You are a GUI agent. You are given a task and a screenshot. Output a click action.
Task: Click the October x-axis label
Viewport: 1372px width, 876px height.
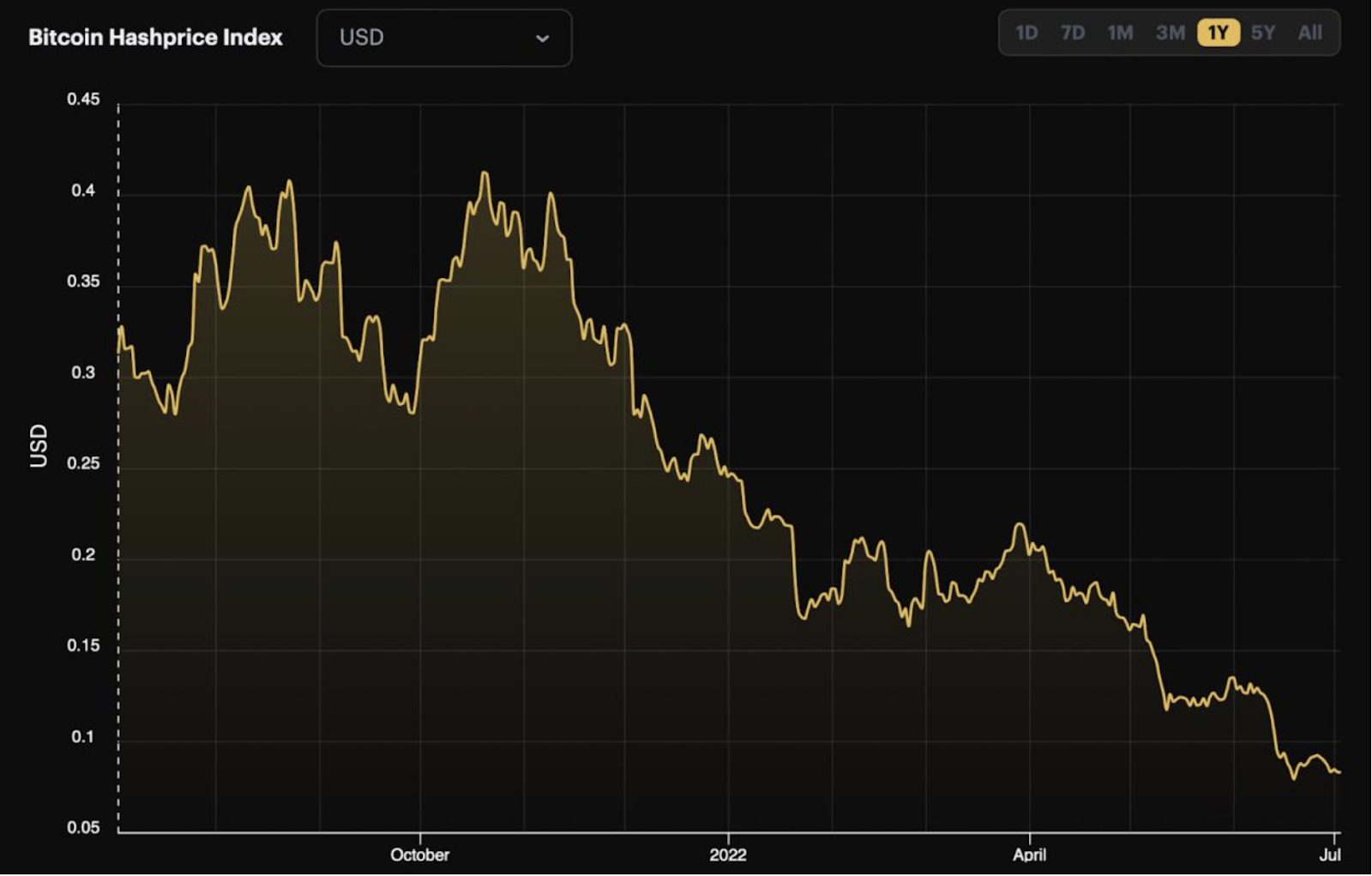point(419,855)
